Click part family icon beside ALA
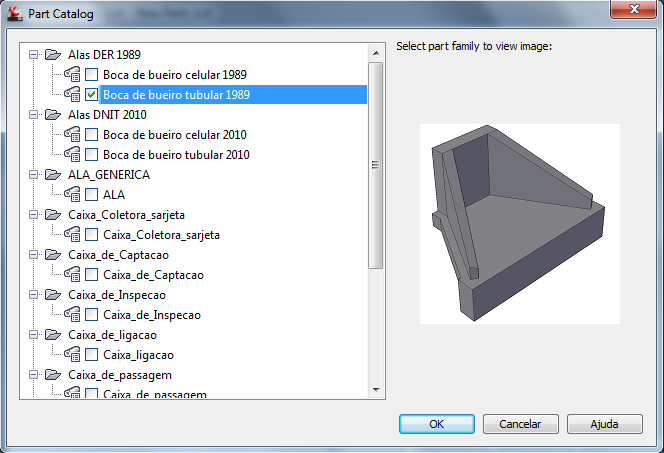The height and width of the screenshot is (453, 664). (72, 195)
